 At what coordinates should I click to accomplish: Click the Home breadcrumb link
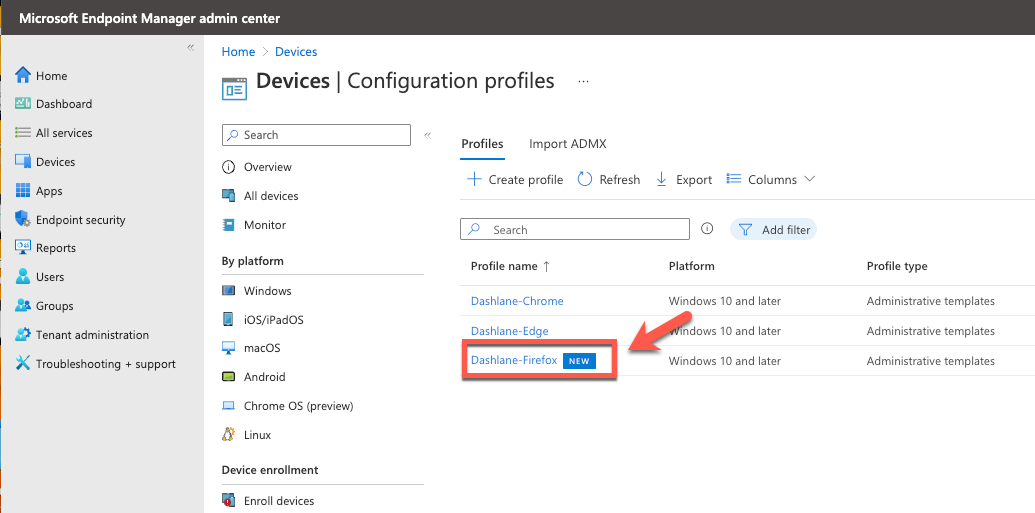click(238, 51)
